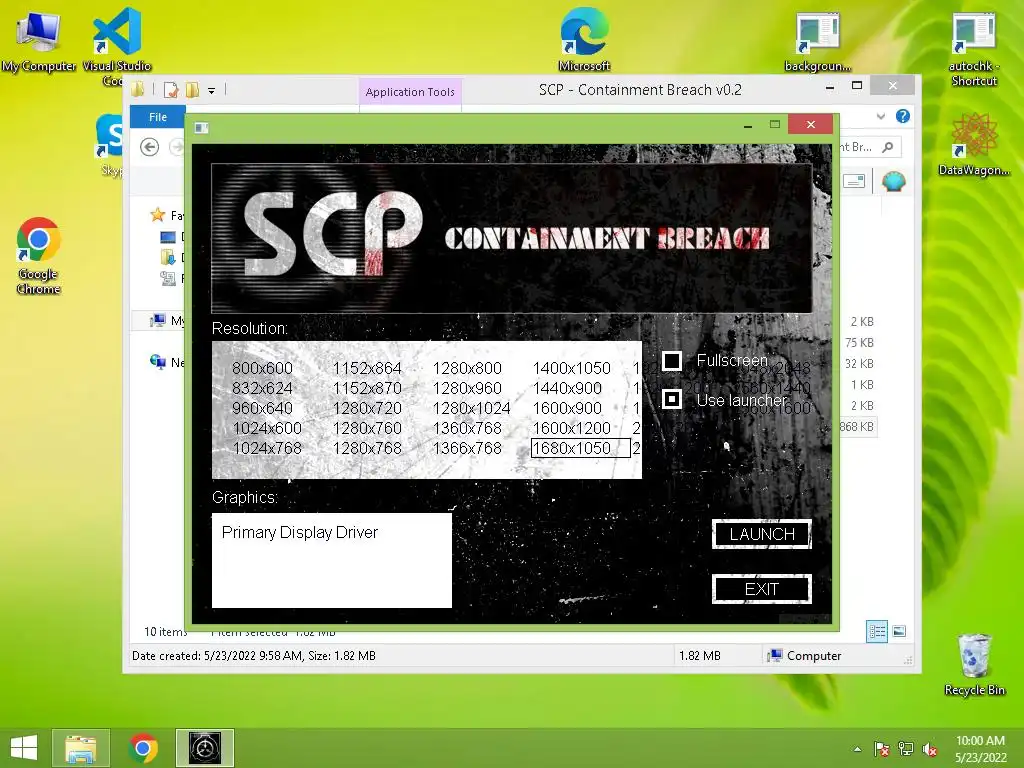This screenshot has height=768, width=1024.
Task: Open Chrome from the taskbar
Action: tap(143, 748)
